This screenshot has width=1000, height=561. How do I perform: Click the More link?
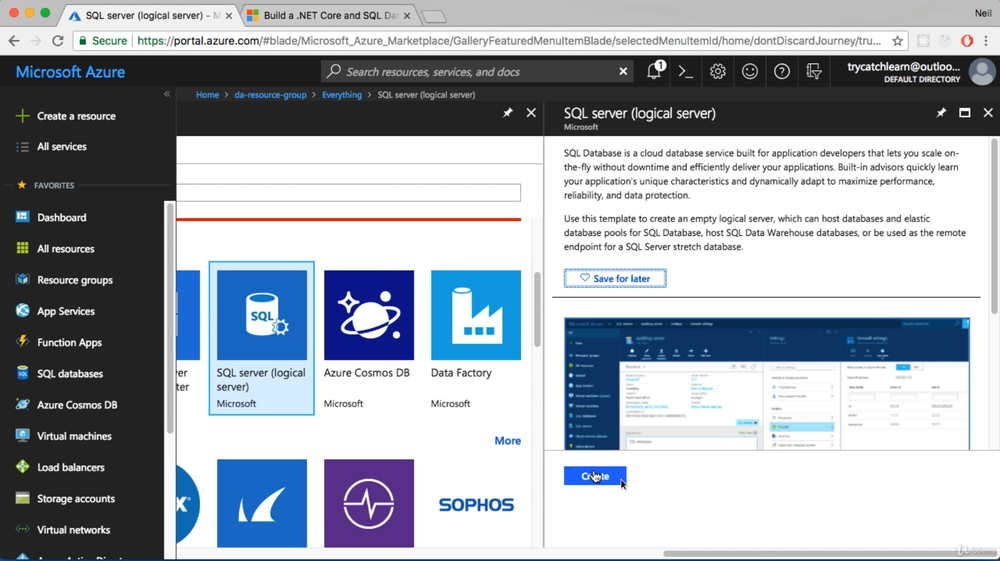[508, 441]
